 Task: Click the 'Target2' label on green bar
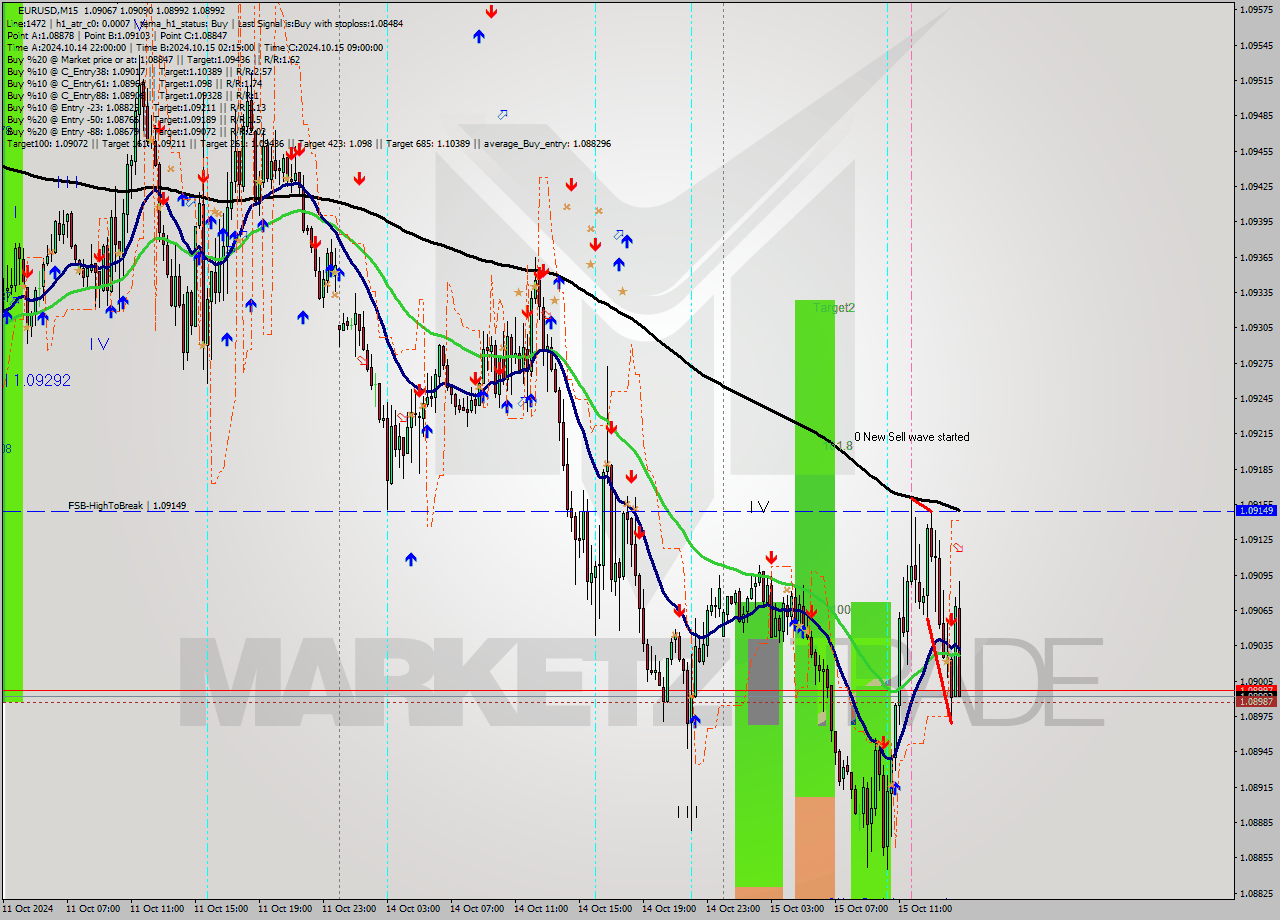tap(834, 308)
